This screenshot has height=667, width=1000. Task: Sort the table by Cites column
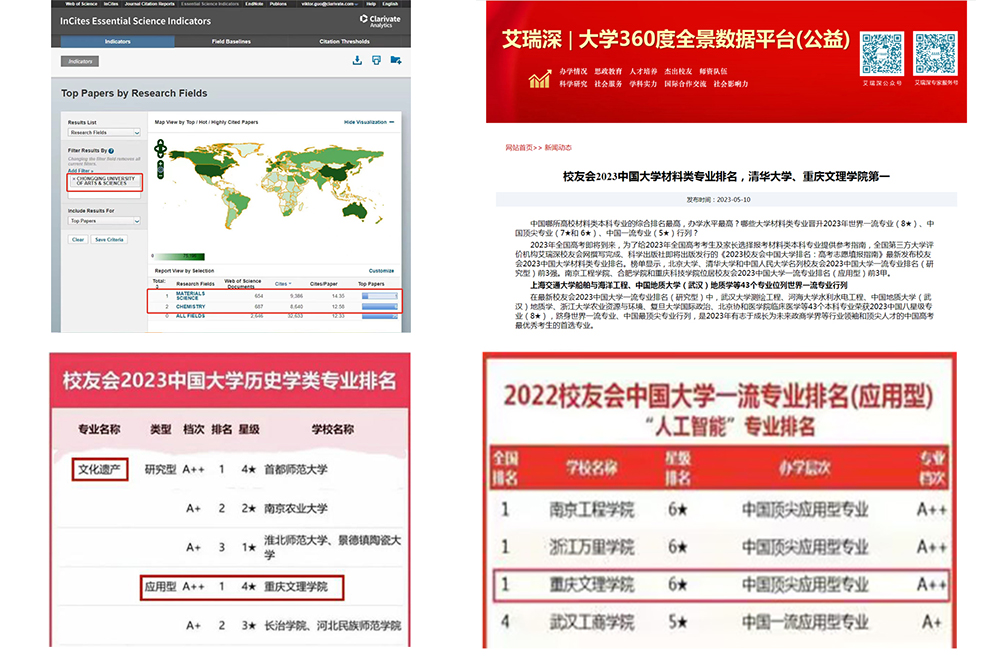pyautogui.click(x=282, y=284)
